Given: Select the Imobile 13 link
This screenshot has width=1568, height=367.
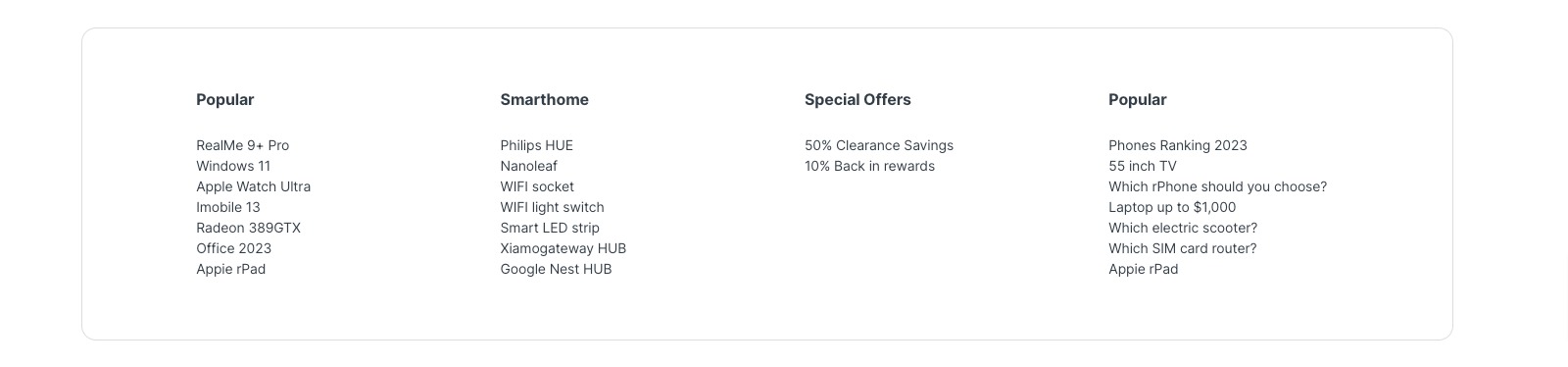Looking at the screenshot, I should (x=228, y=207).
